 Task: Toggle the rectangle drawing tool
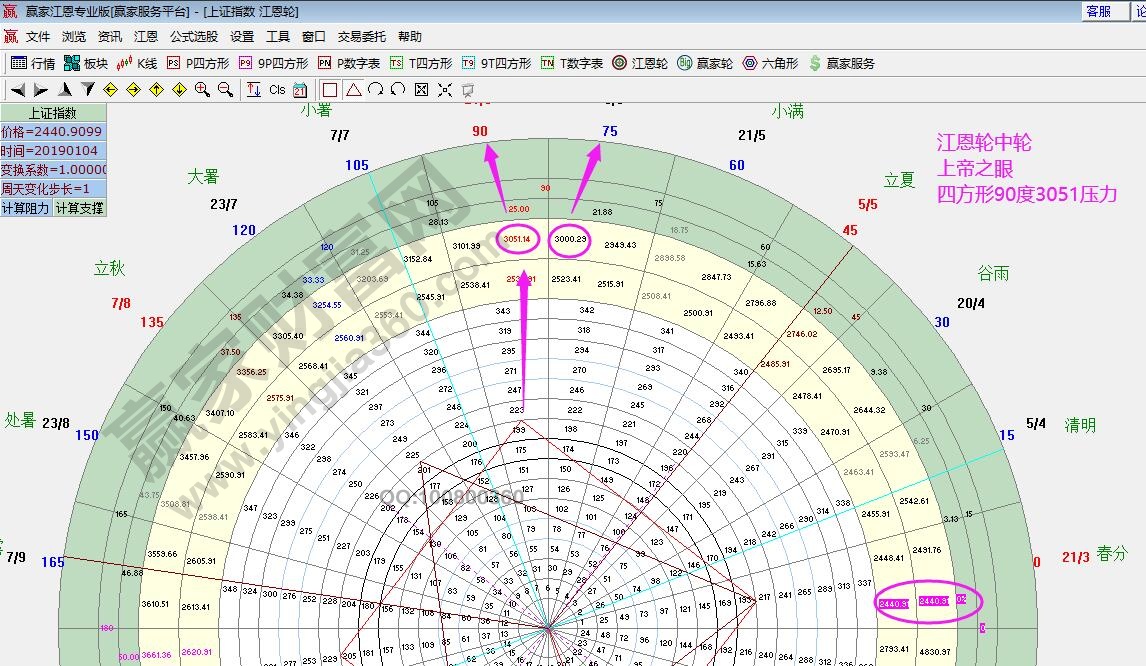330,89
